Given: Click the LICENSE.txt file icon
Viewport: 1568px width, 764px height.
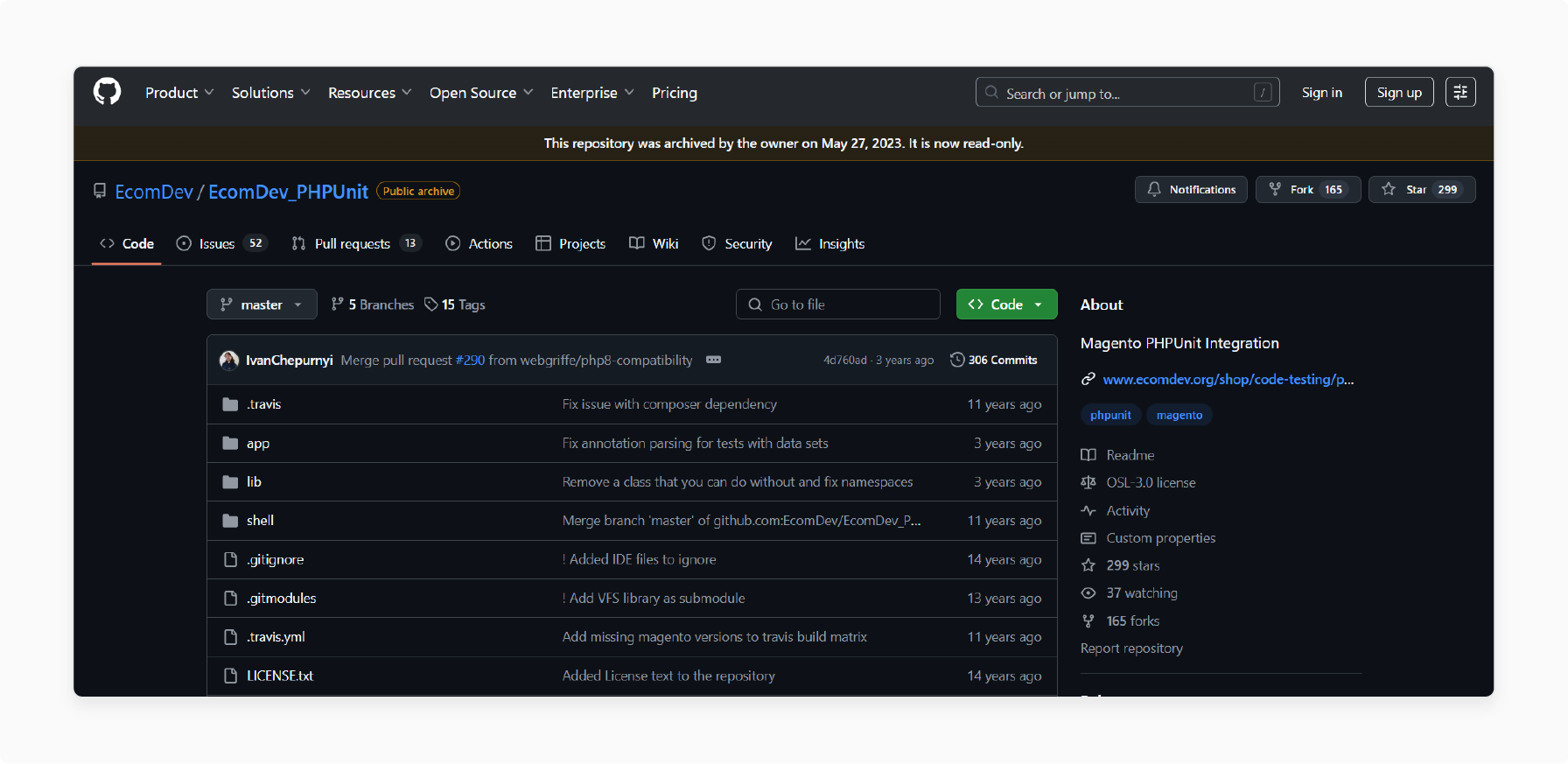Looking at the screenshot, I should point(230,676).
